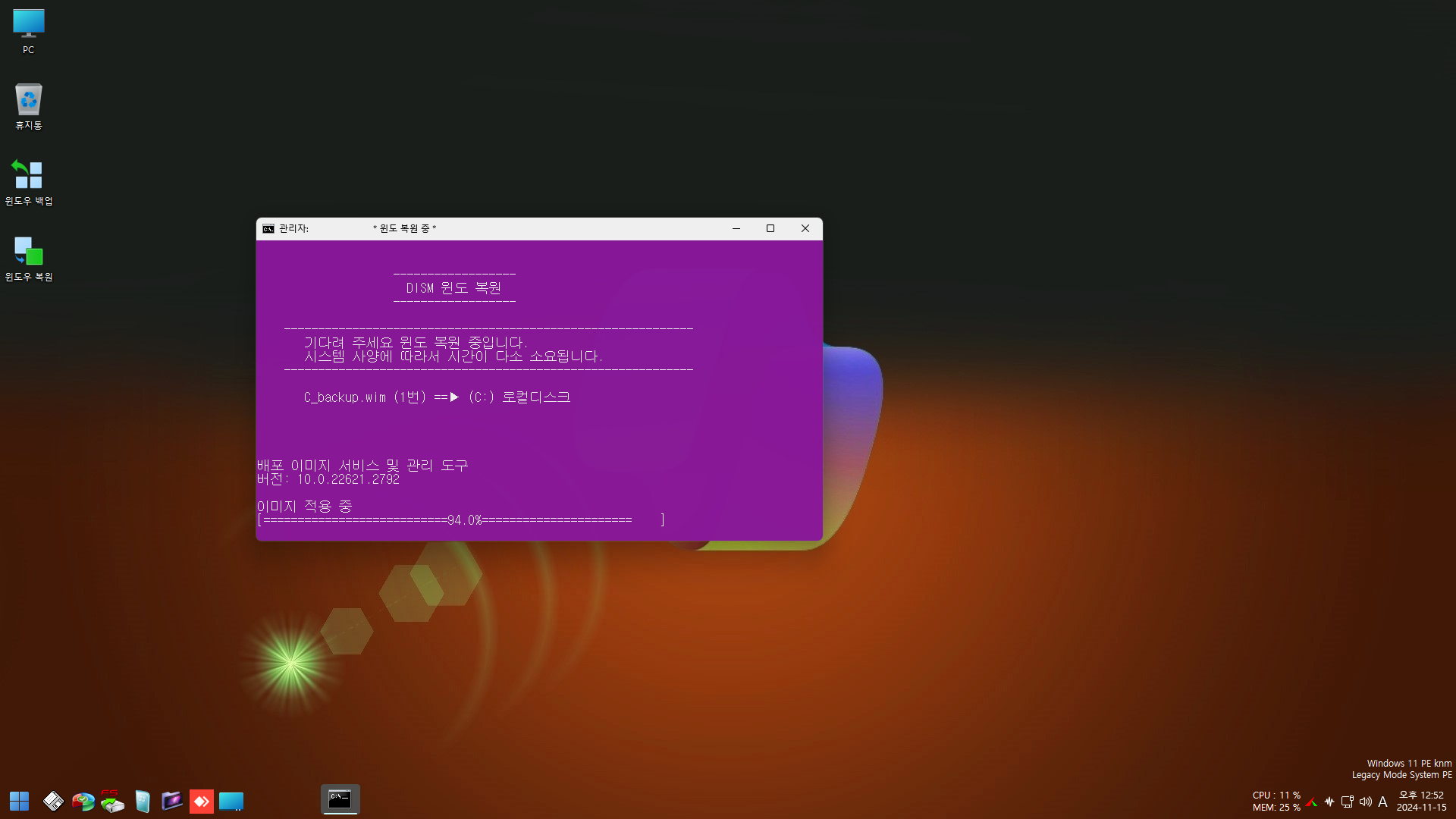Click the '기다려 주세요 윈도 복원 중입니다.' message
The width and height of the screenshot is (1456, 819).
click(x=416, y=343)
